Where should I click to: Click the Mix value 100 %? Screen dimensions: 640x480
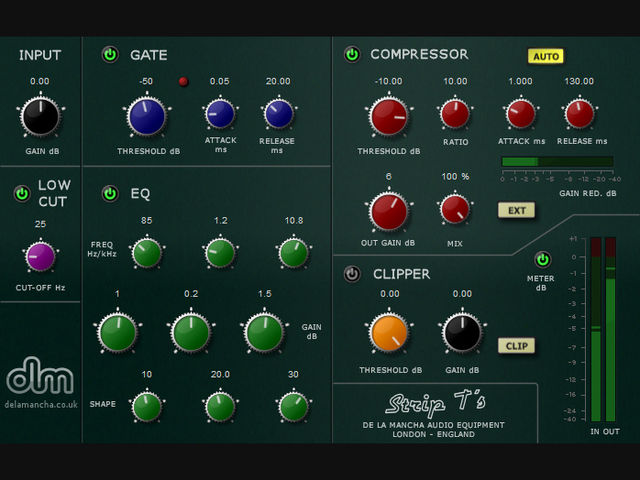[x=456, y=176]
